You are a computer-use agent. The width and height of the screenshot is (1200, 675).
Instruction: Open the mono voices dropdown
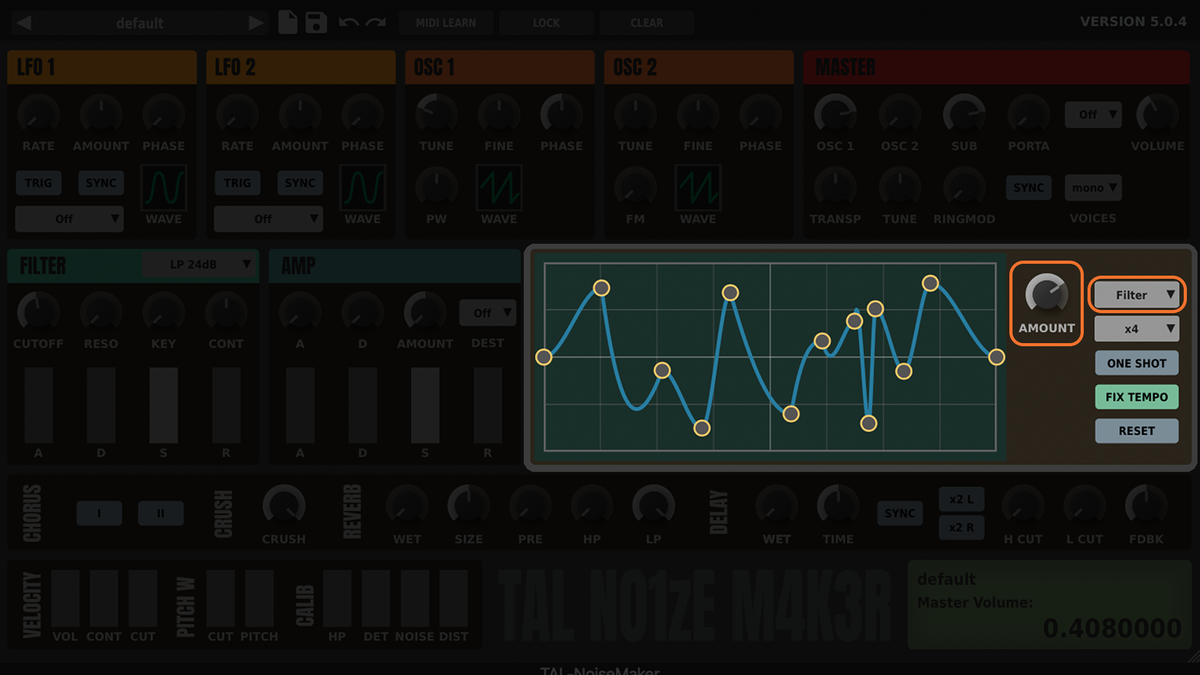point(1093,187)
